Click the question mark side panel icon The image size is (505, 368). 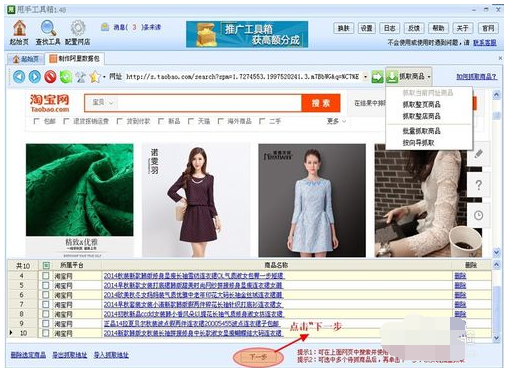(478, 185)
